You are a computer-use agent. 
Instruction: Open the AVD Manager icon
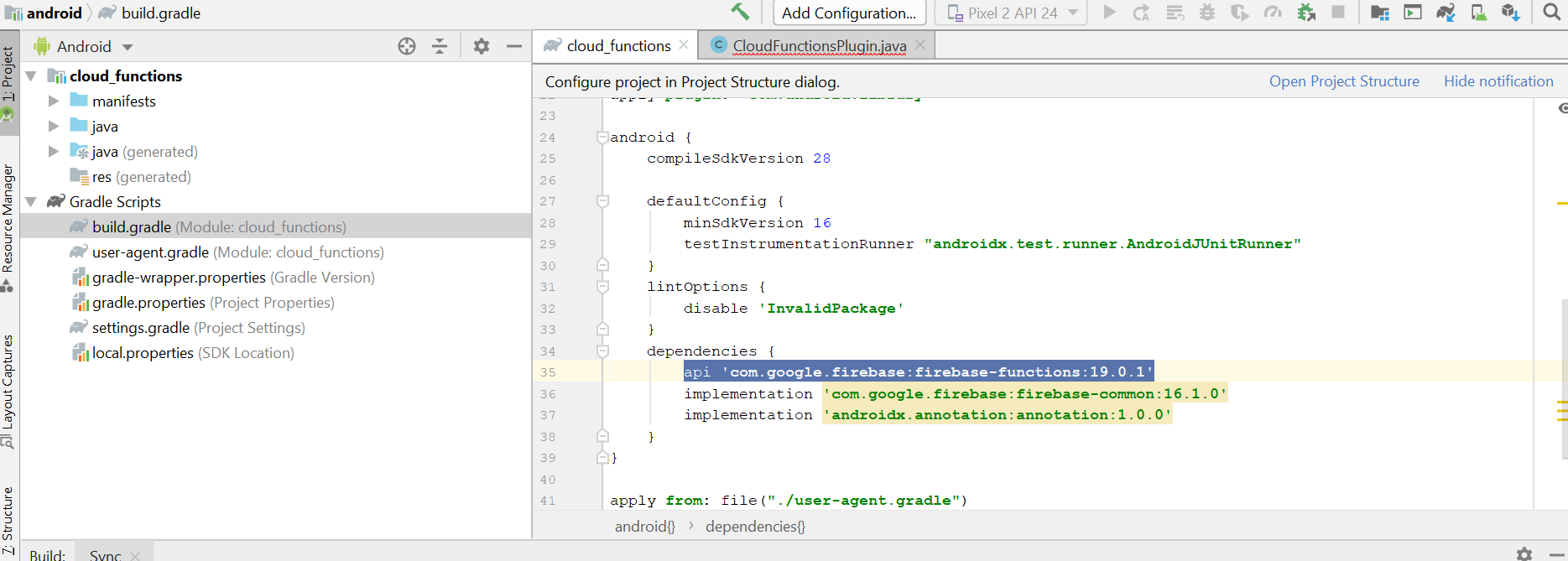[1478, 13]
